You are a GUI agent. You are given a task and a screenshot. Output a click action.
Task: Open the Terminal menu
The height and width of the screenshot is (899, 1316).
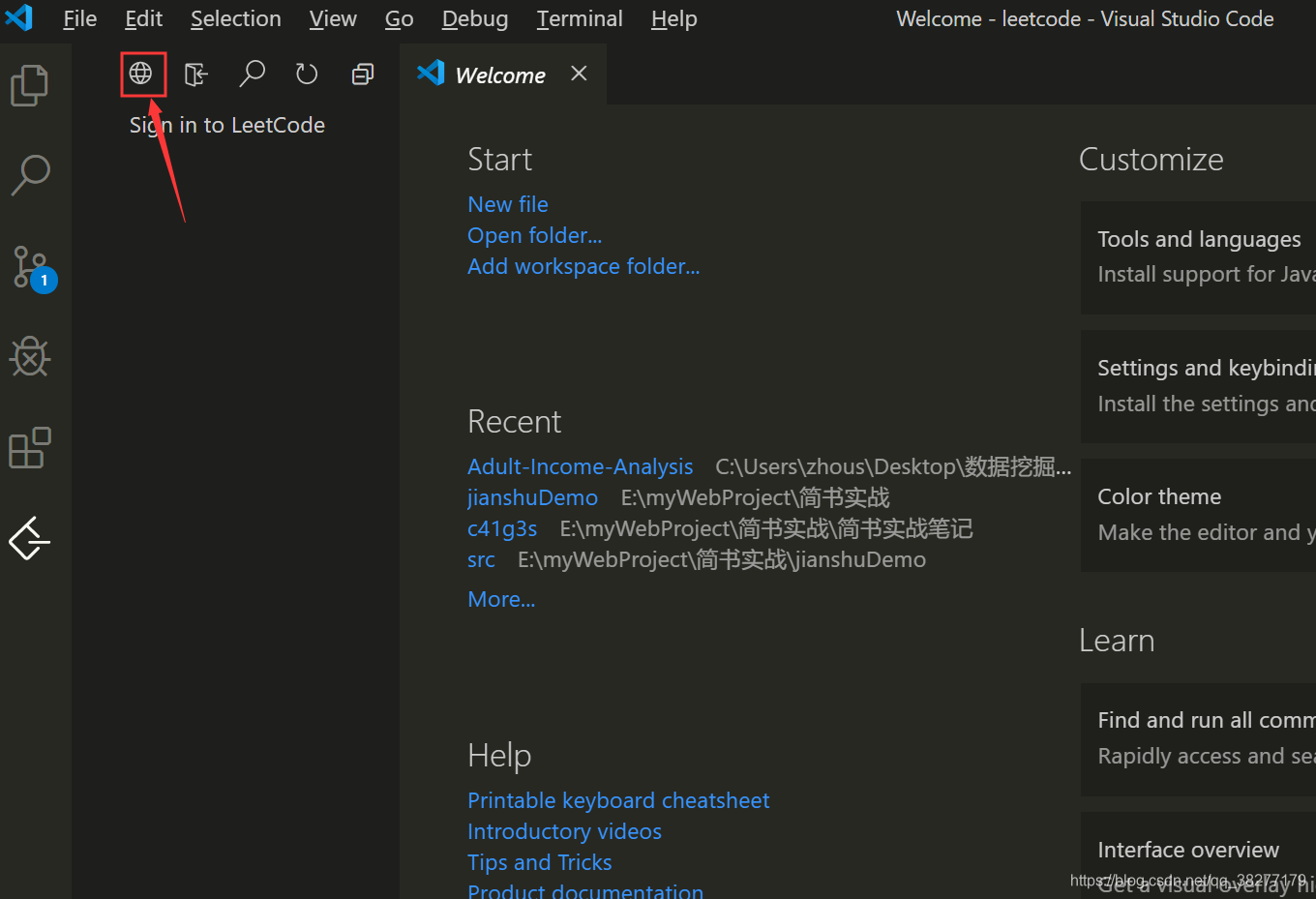579,18
